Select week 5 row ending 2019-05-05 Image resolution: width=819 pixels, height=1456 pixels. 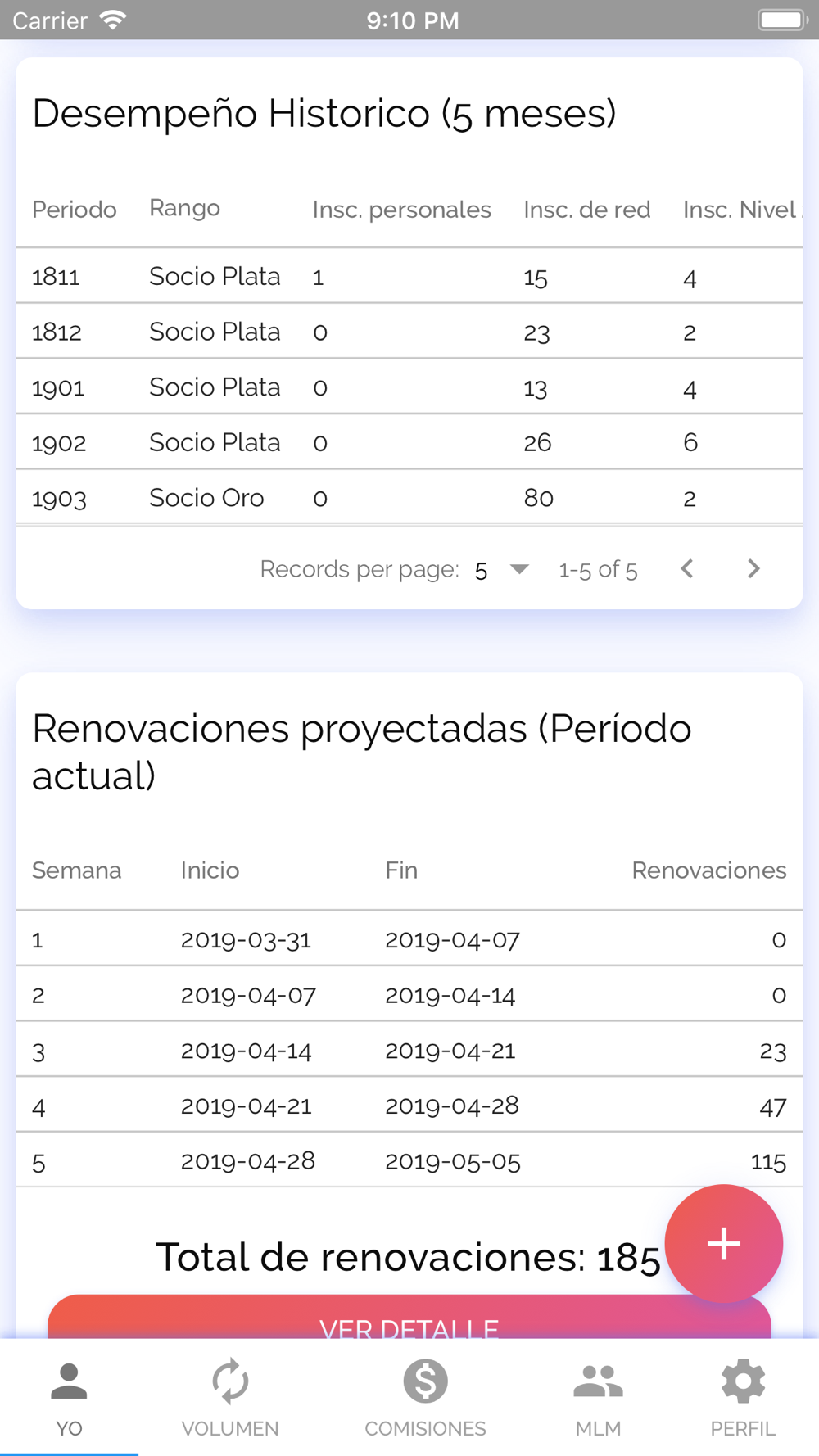pyautogui.click(x=409, y=1160)
